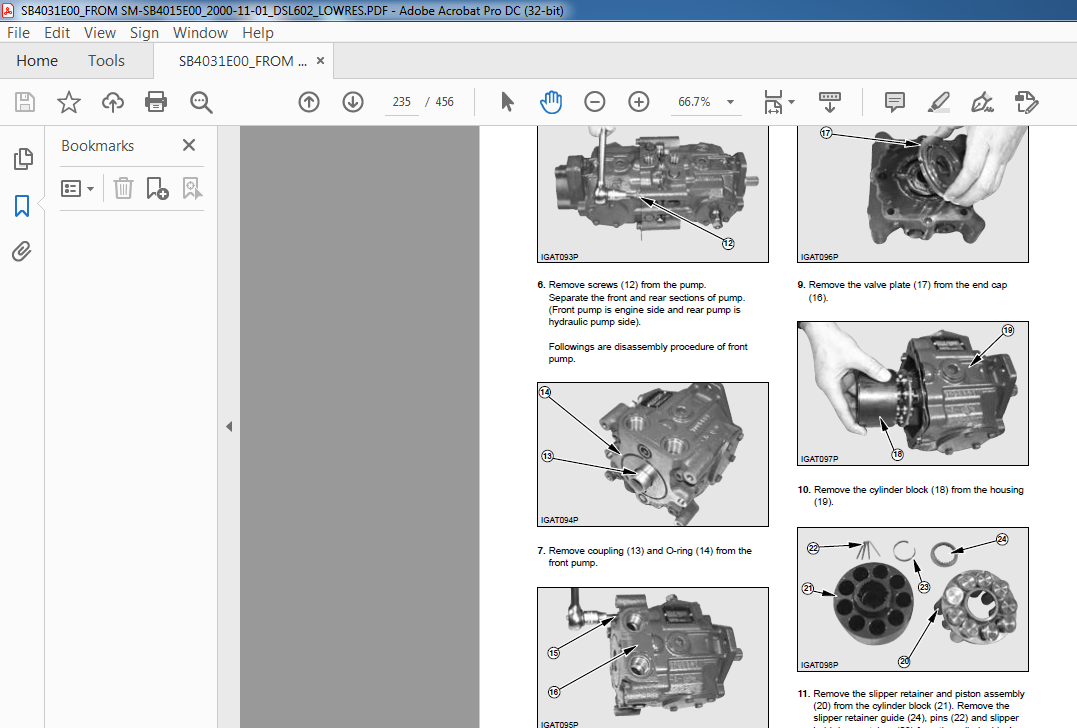Open the Fill & Sign tool
1077x728 pixels.
pos(982,102)
